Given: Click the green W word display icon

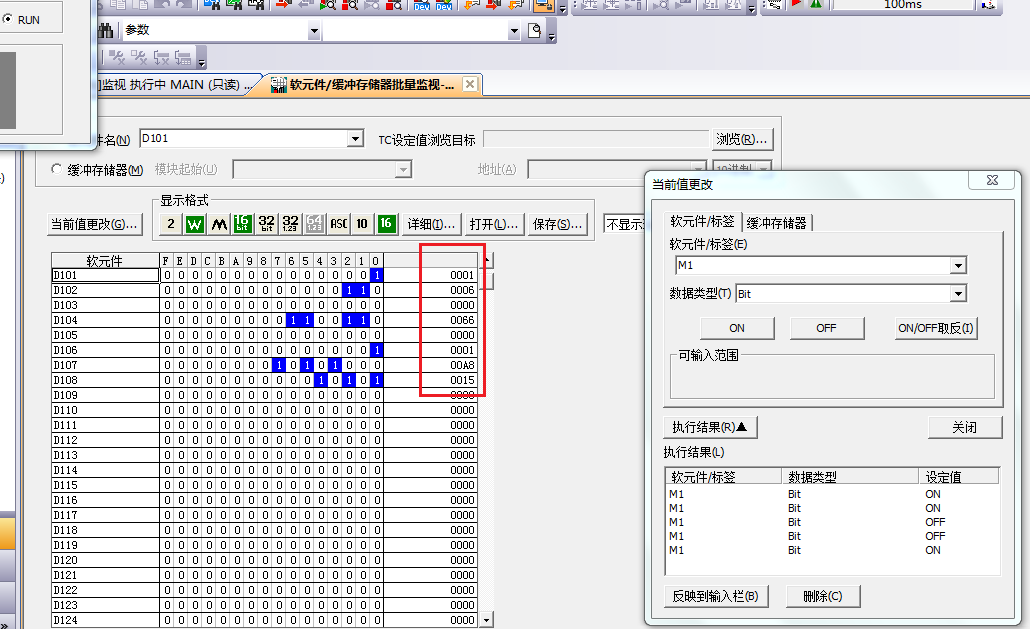Looking at the screenshot, I should click(195, 224).
